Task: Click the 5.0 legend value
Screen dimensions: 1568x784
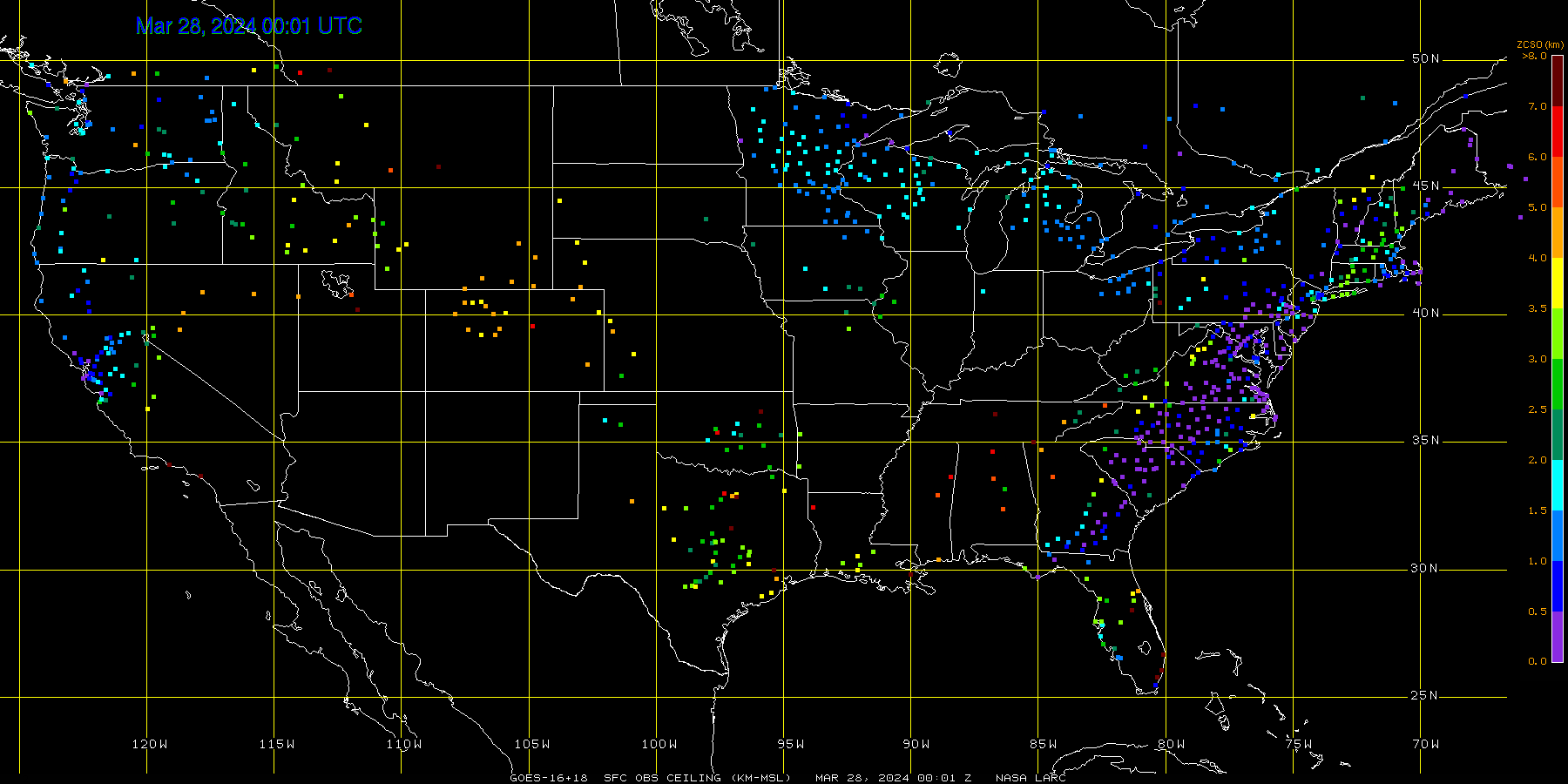Action: (x=1538, y=207)
